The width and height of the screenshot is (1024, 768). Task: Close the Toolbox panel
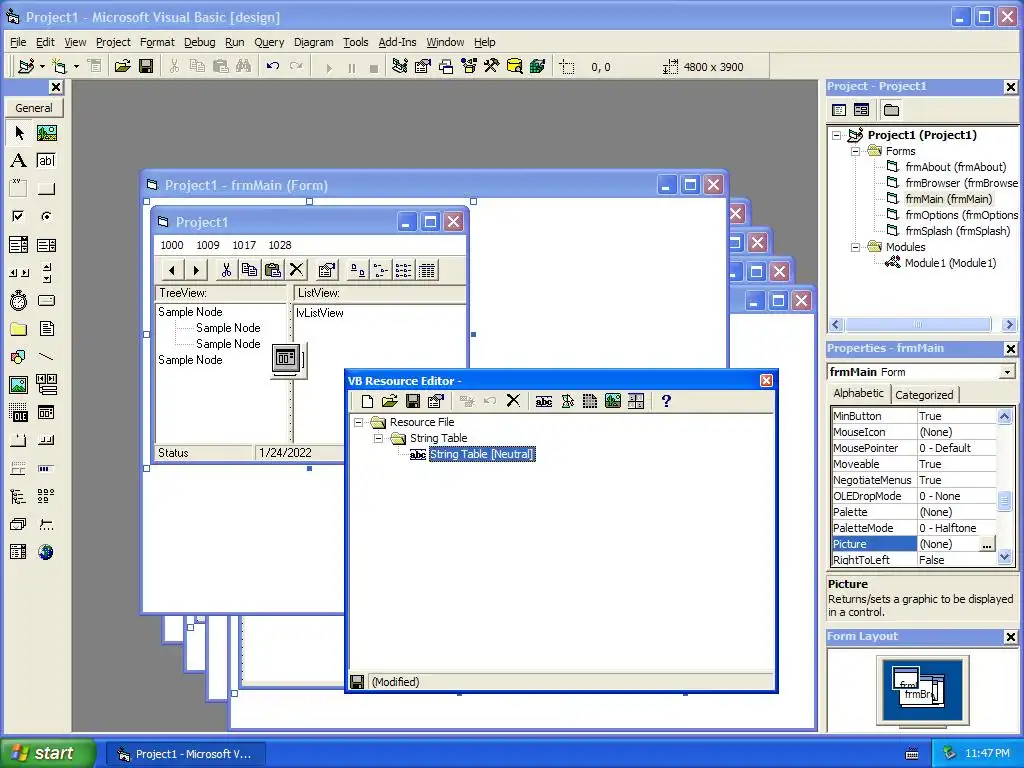[56, 87]
